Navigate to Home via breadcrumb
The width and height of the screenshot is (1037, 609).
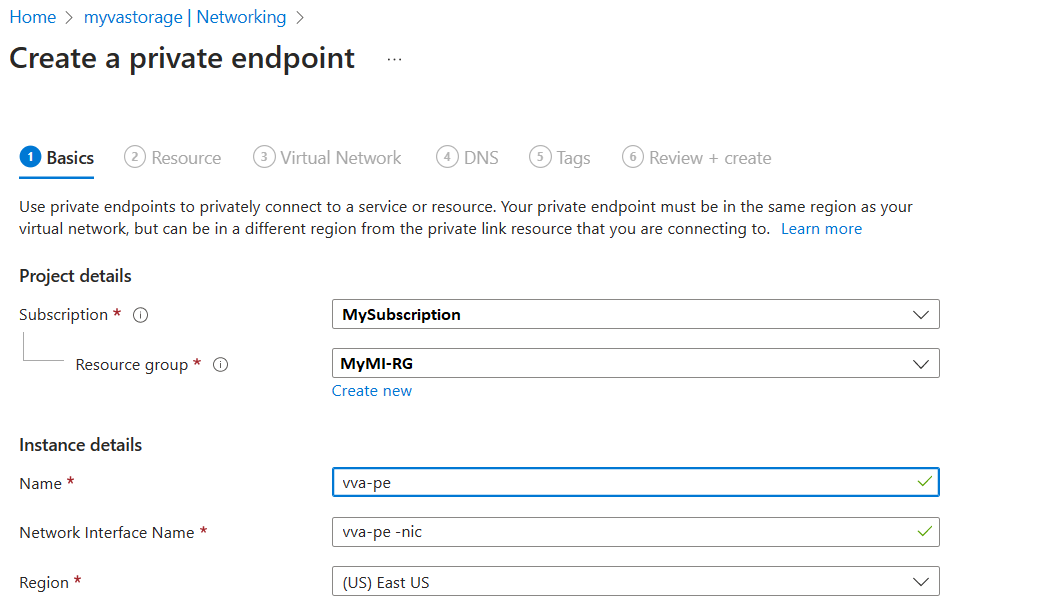33,16
